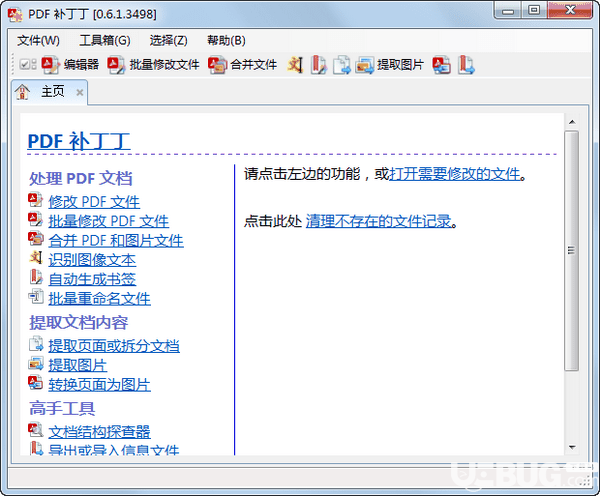
Task: Click the PDF 补丁丁 heading link
Action: (79, 141)
